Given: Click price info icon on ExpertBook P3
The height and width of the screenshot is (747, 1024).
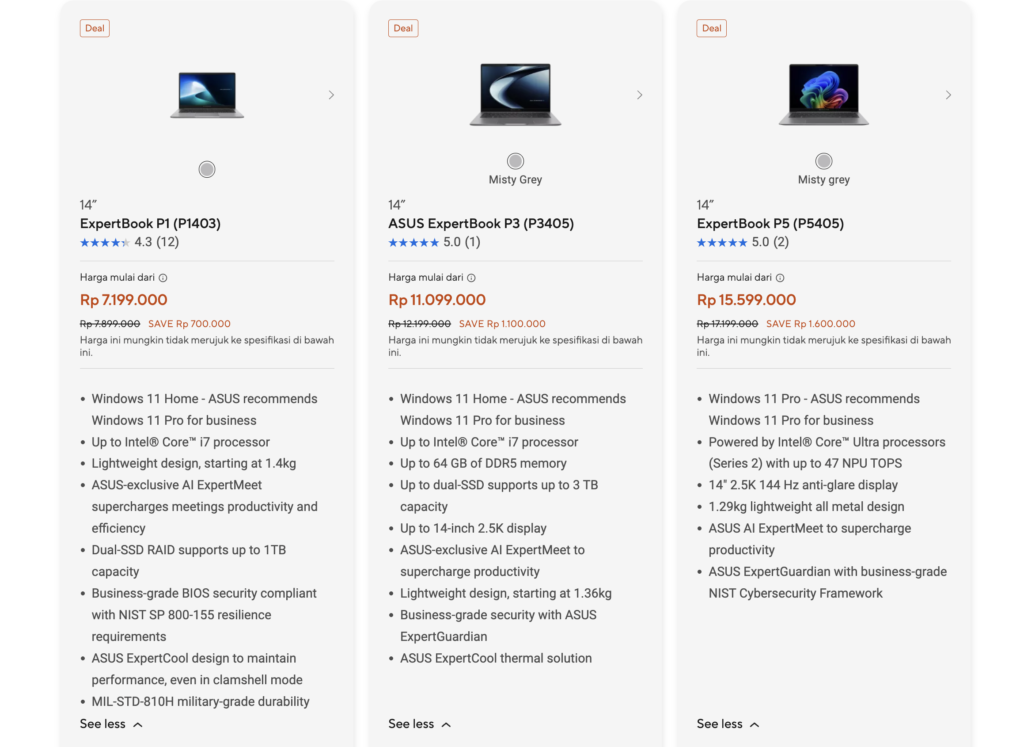Looking at the screenshot, I should click(x=472, y=278).
